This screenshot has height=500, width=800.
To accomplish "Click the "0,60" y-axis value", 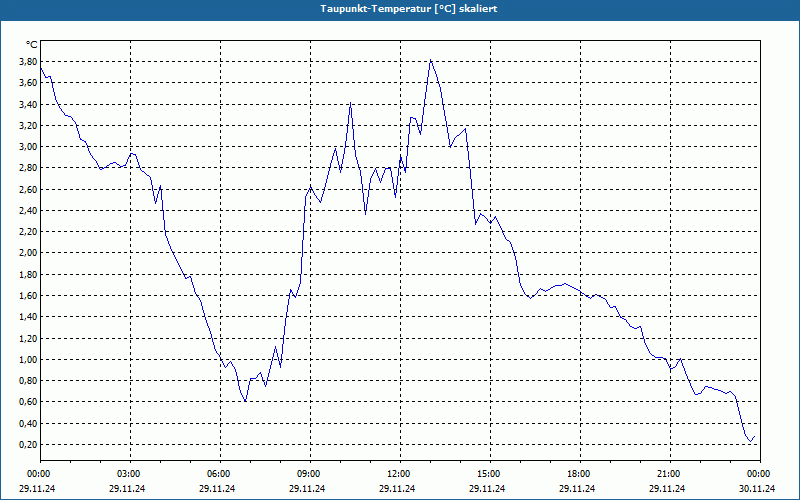I will tap(29, 402).
